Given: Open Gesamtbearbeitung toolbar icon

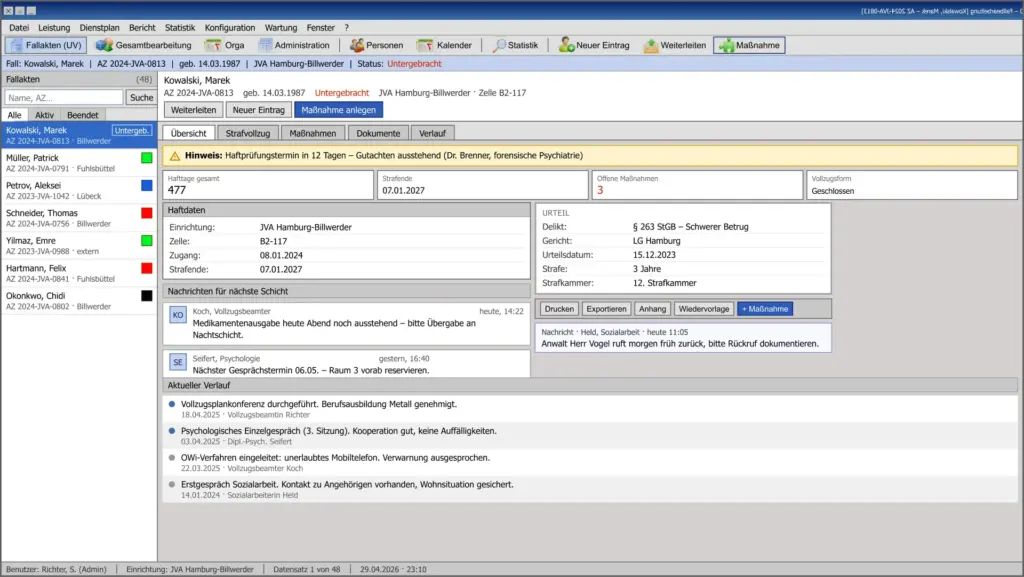Looking at the screenshot, I should [104, 46].
